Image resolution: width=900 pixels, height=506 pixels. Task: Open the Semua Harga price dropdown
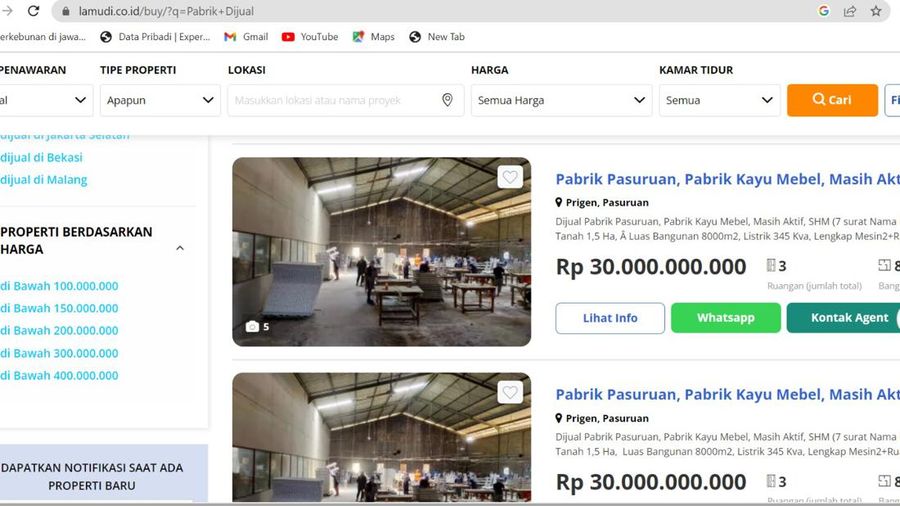pos(561,100)
